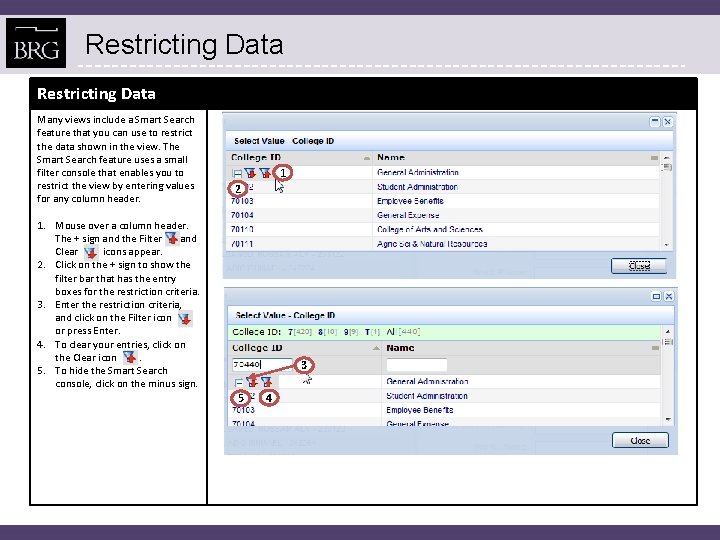Screen dimensions: 720x540
Task: Select 'General Administration' in the upper dialog
Action: tap(418, 172)
